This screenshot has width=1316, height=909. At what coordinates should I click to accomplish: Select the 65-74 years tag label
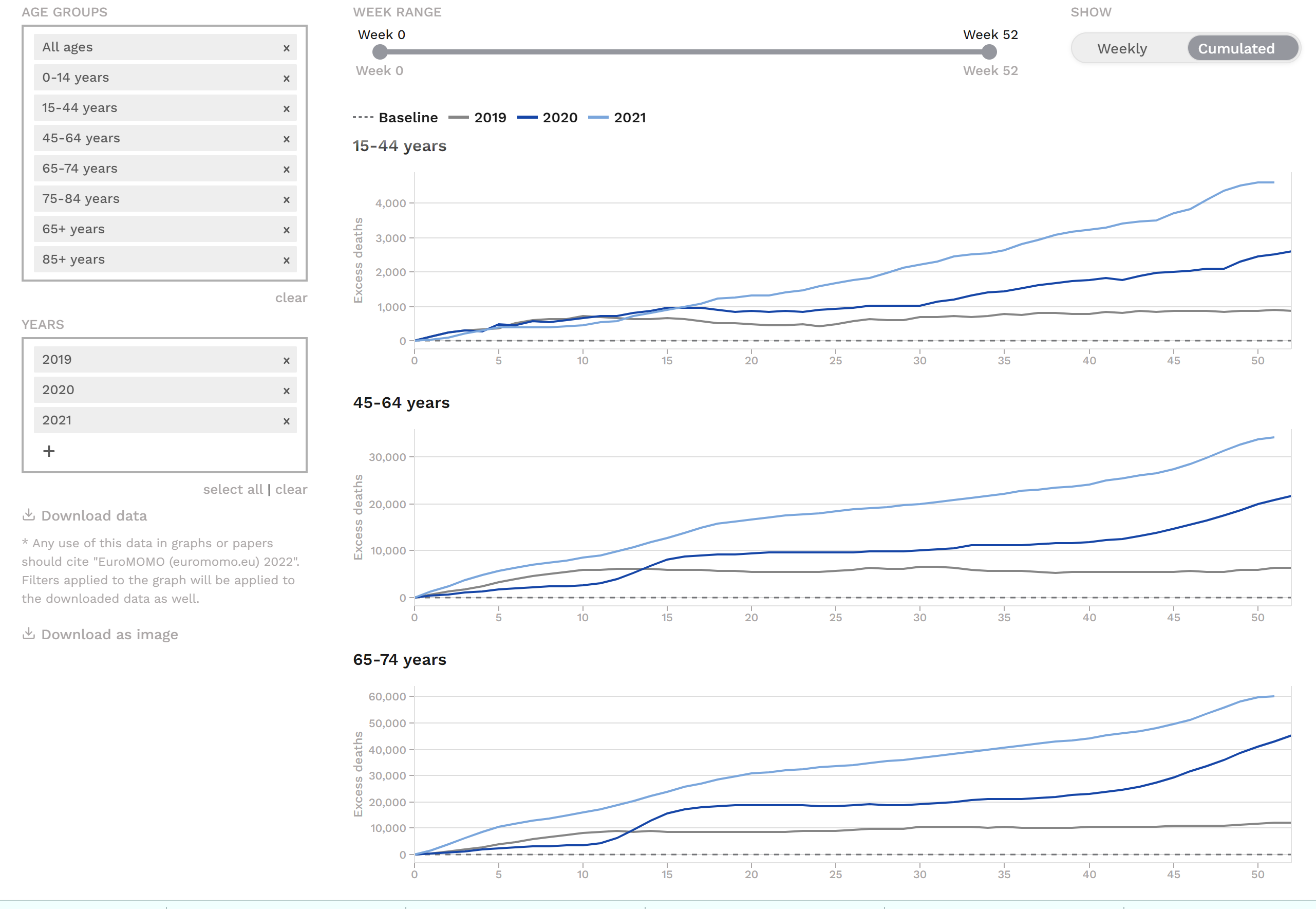pyautogui.click(x=80, y=168)
